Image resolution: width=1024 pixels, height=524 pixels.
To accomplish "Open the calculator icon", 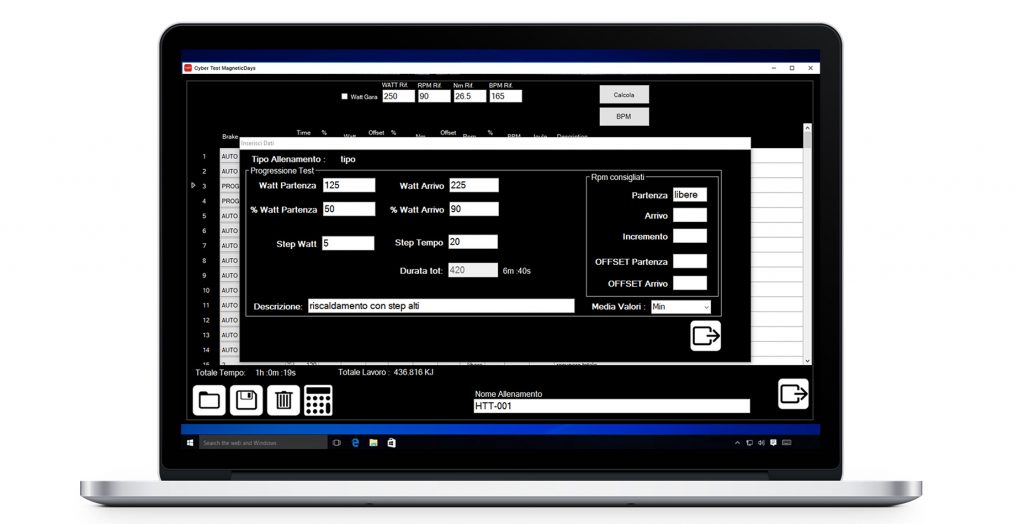I will point(318,400).
